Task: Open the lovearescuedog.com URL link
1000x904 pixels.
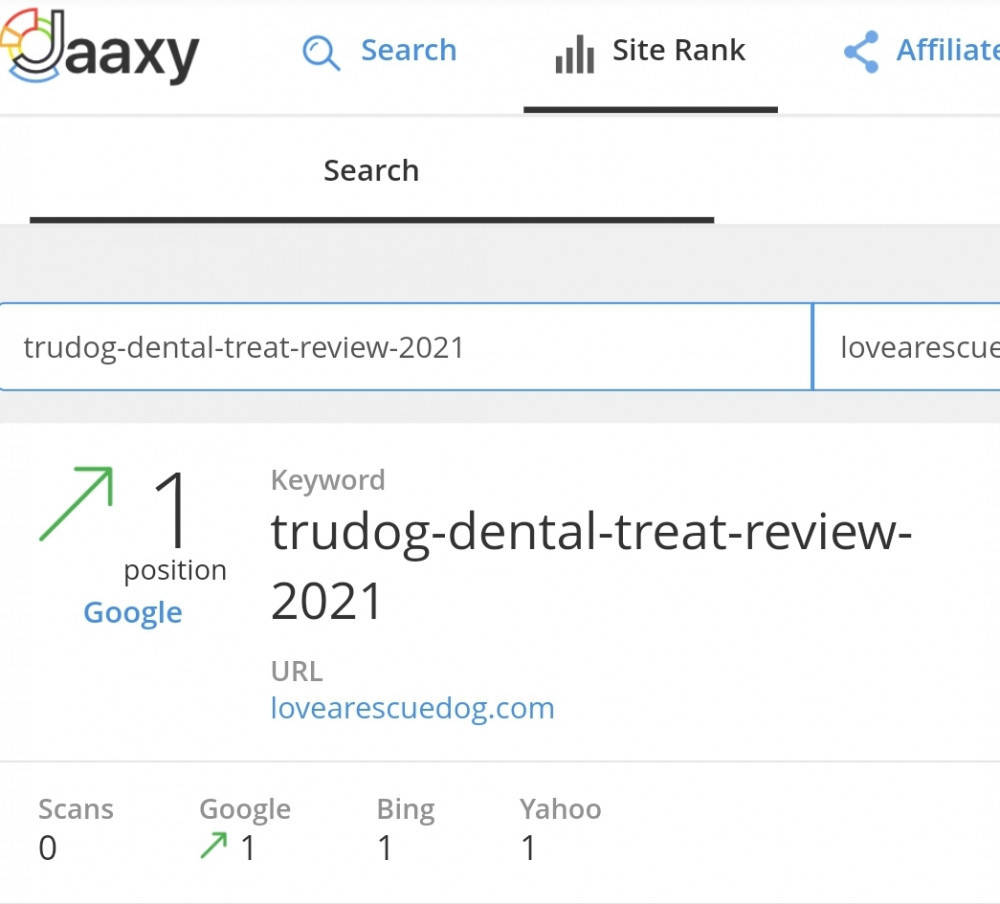Action: click(413, 708)
